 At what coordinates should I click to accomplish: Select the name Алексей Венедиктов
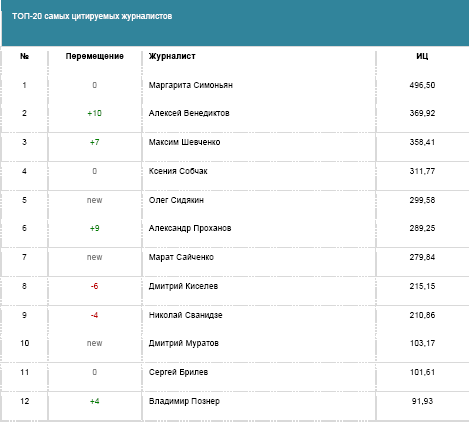pyautogui.click(x=189, y=113)
